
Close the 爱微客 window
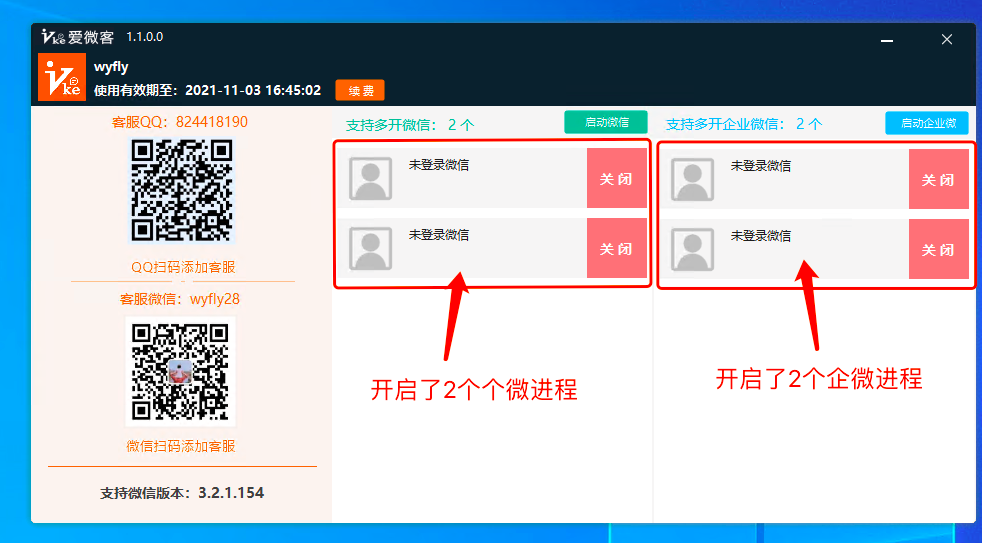click(947, 39)
